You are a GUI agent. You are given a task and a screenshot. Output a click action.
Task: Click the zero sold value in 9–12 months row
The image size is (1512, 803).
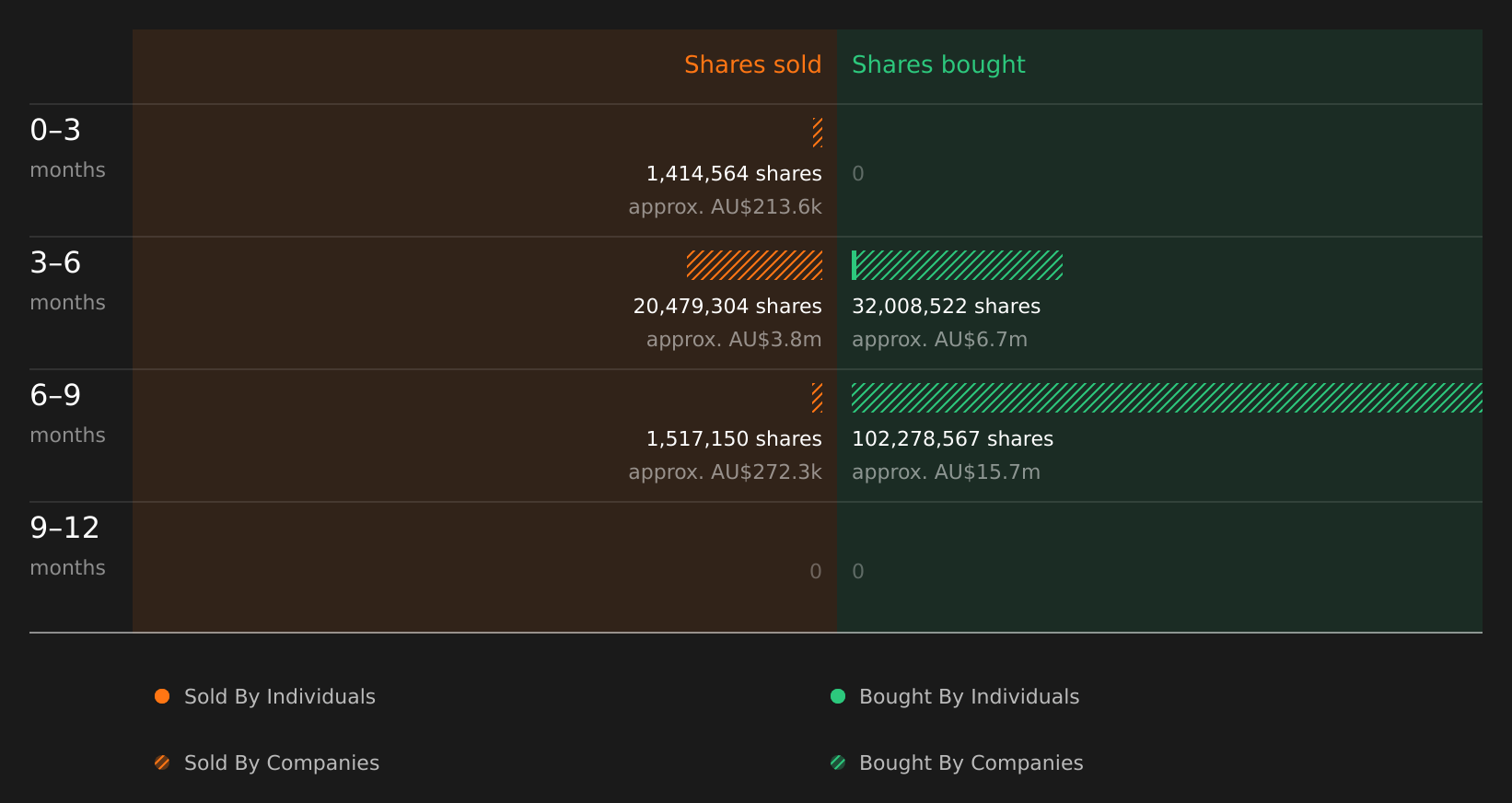[816, 572]
